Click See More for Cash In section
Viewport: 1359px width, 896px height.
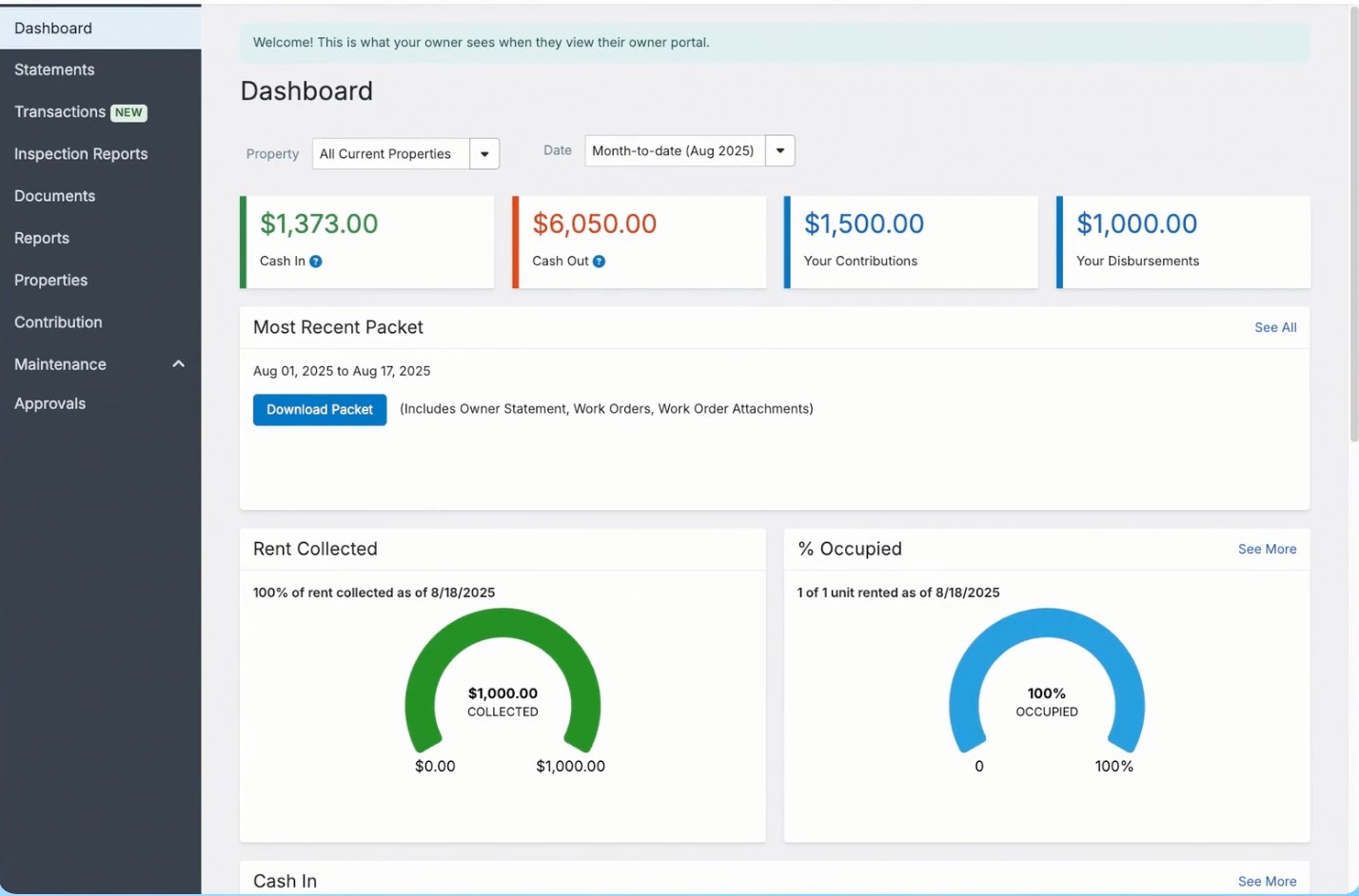pos(1267,882)
